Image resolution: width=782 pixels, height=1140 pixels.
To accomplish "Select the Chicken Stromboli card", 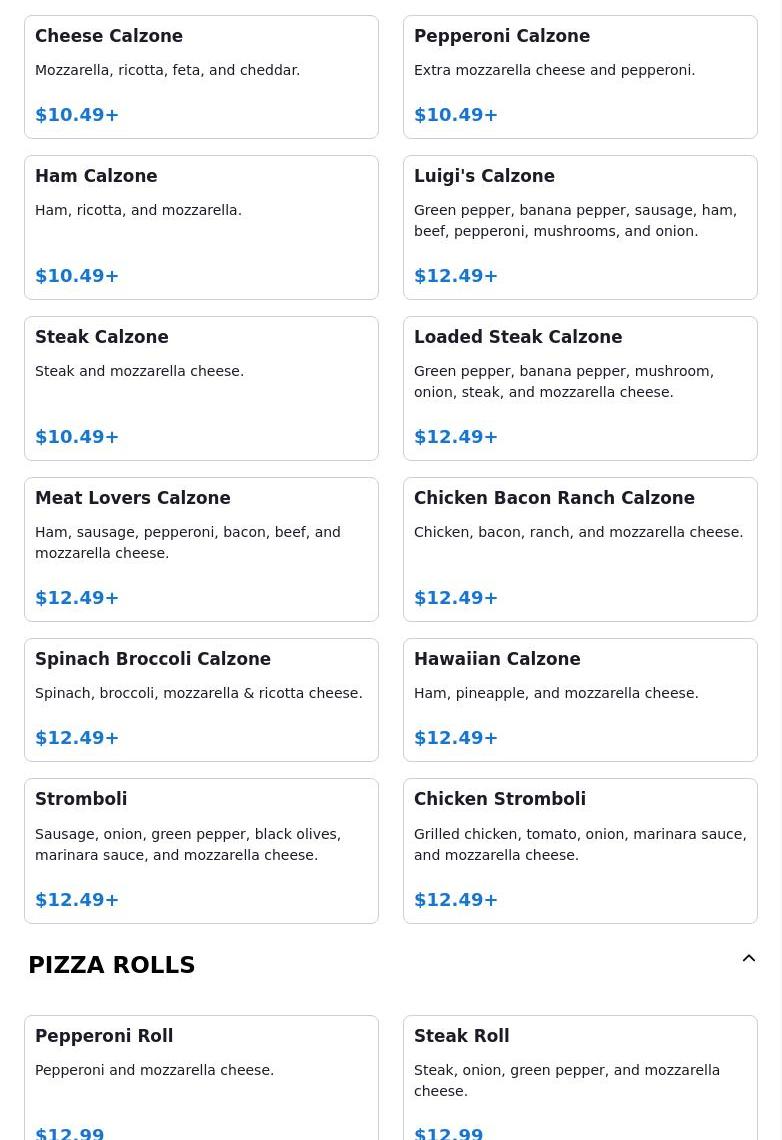I will [x=580, y=851].
